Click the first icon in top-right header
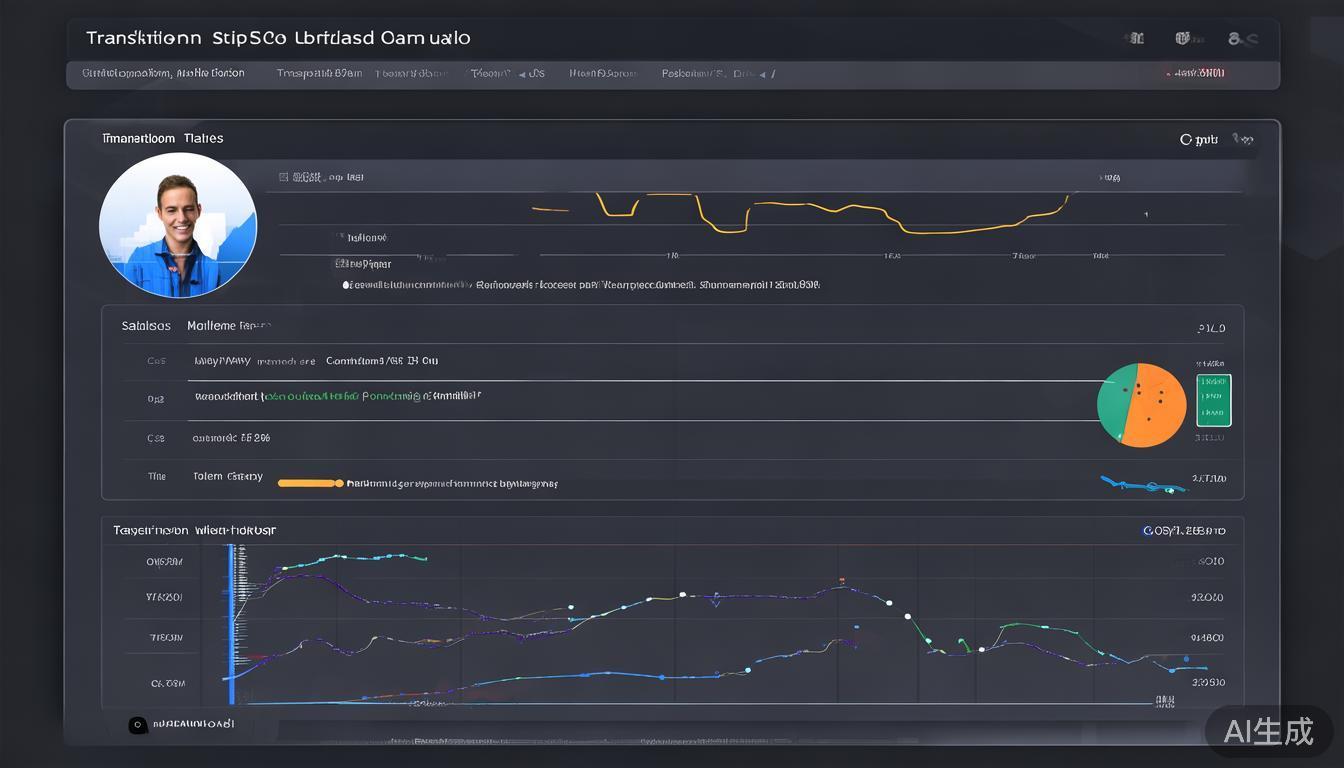Image resolution: width=1344 pixels, height=768 pixels. coord(1135,39)
